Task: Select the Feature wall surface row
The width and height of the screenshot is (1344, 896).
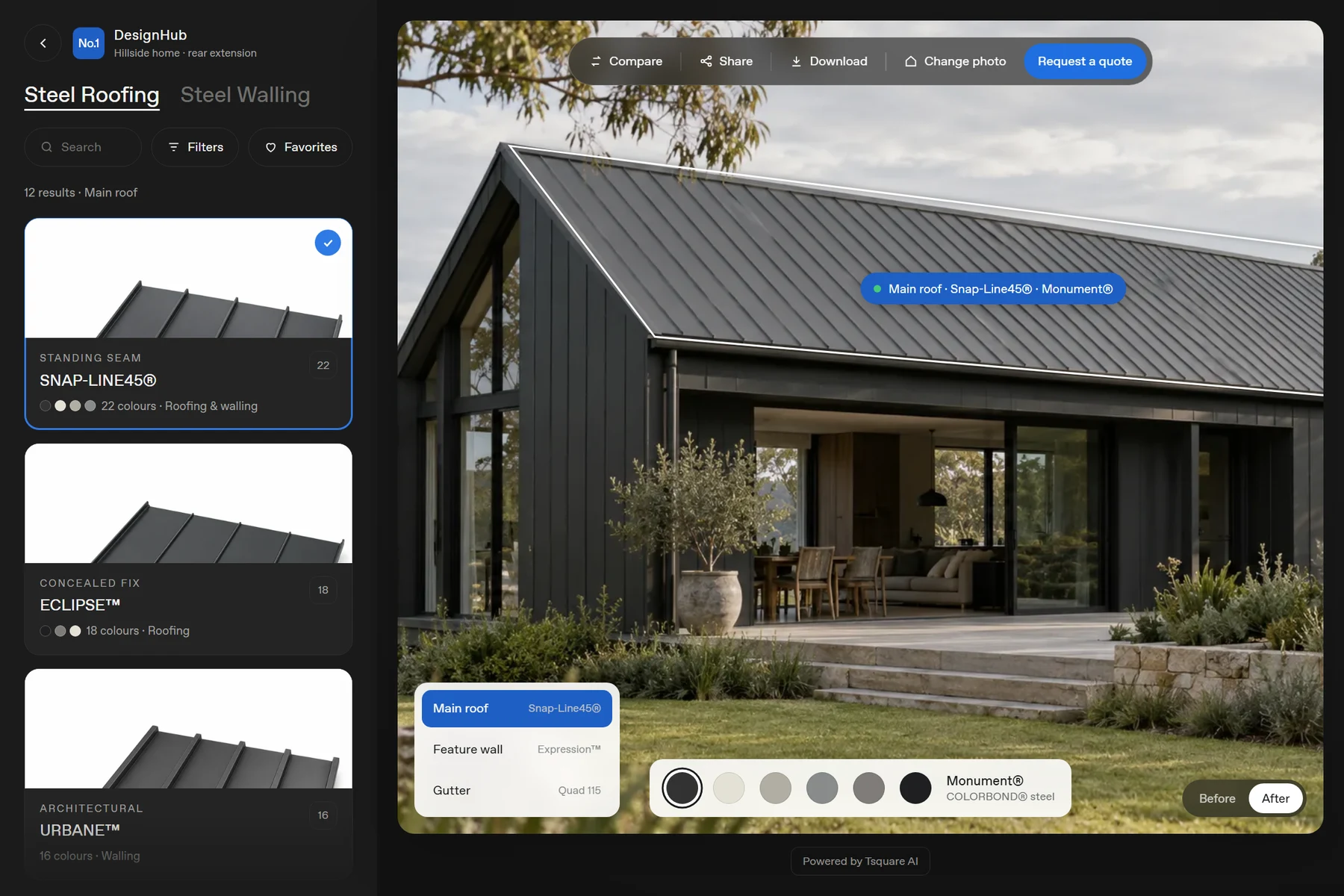Action: click(x=517, y=749)
